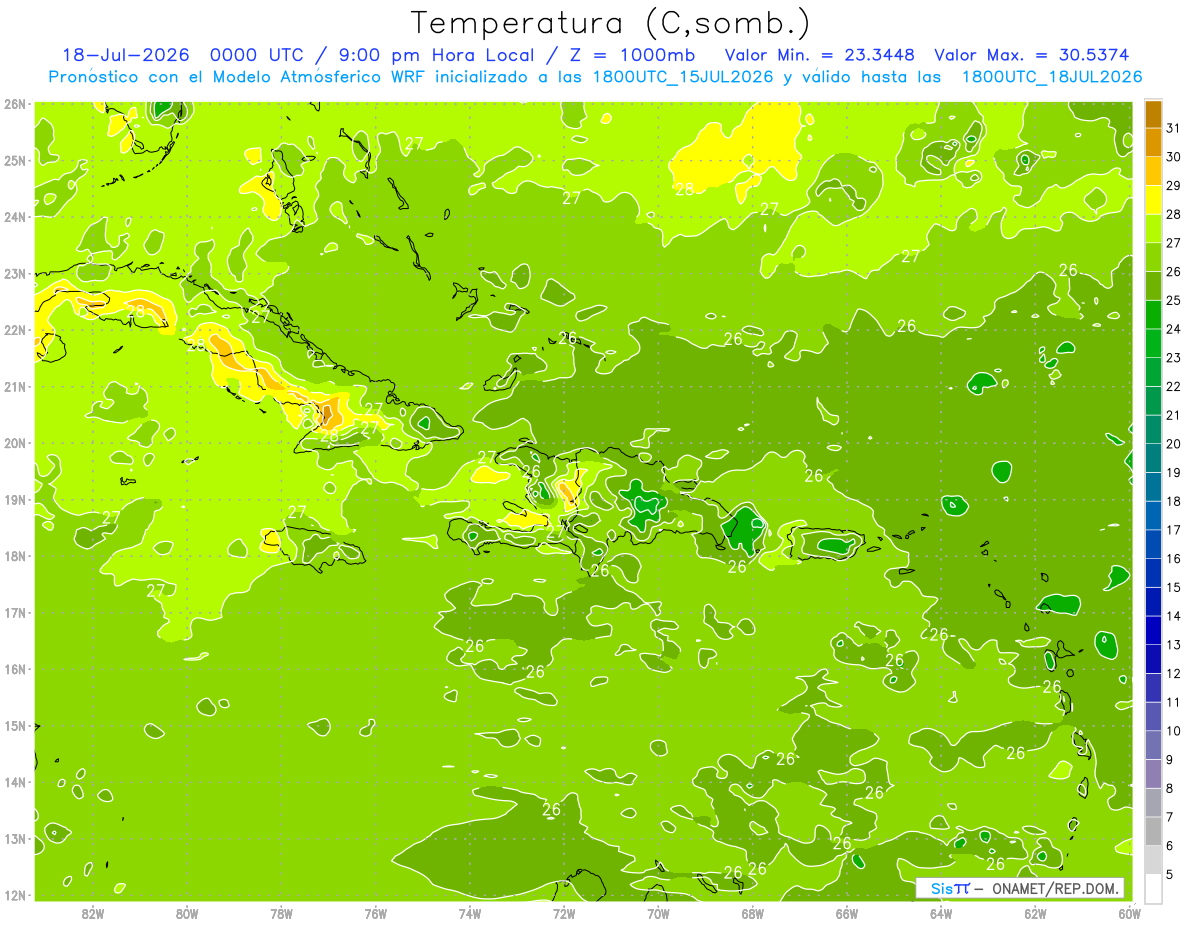The image size is (1200, 927).
Task: Click the "15" color bar label
Action: pyautogui.click(x=1173, y=587)
